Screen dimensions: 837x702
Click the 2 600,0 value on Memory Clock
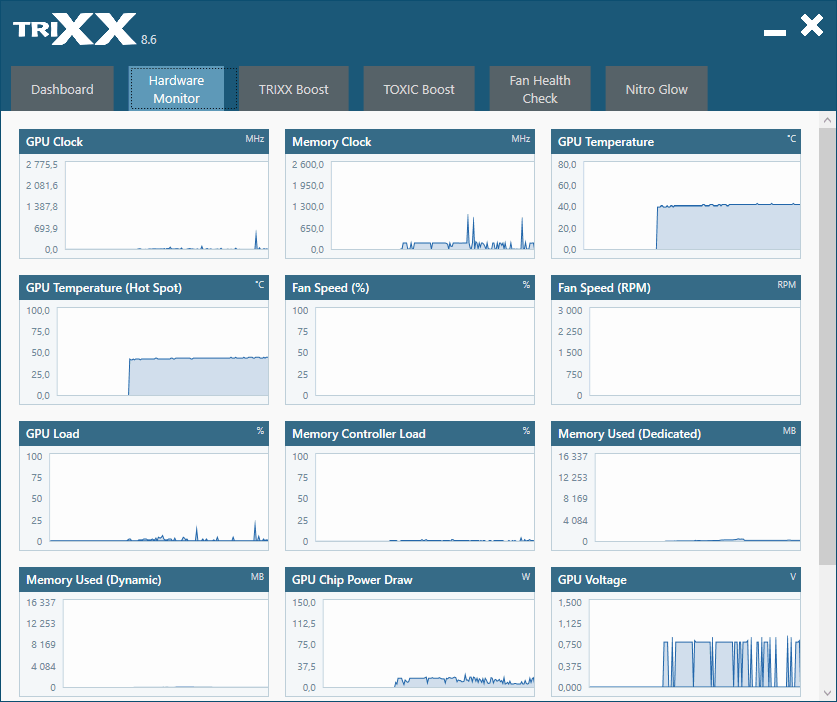[x=307, y=164]
